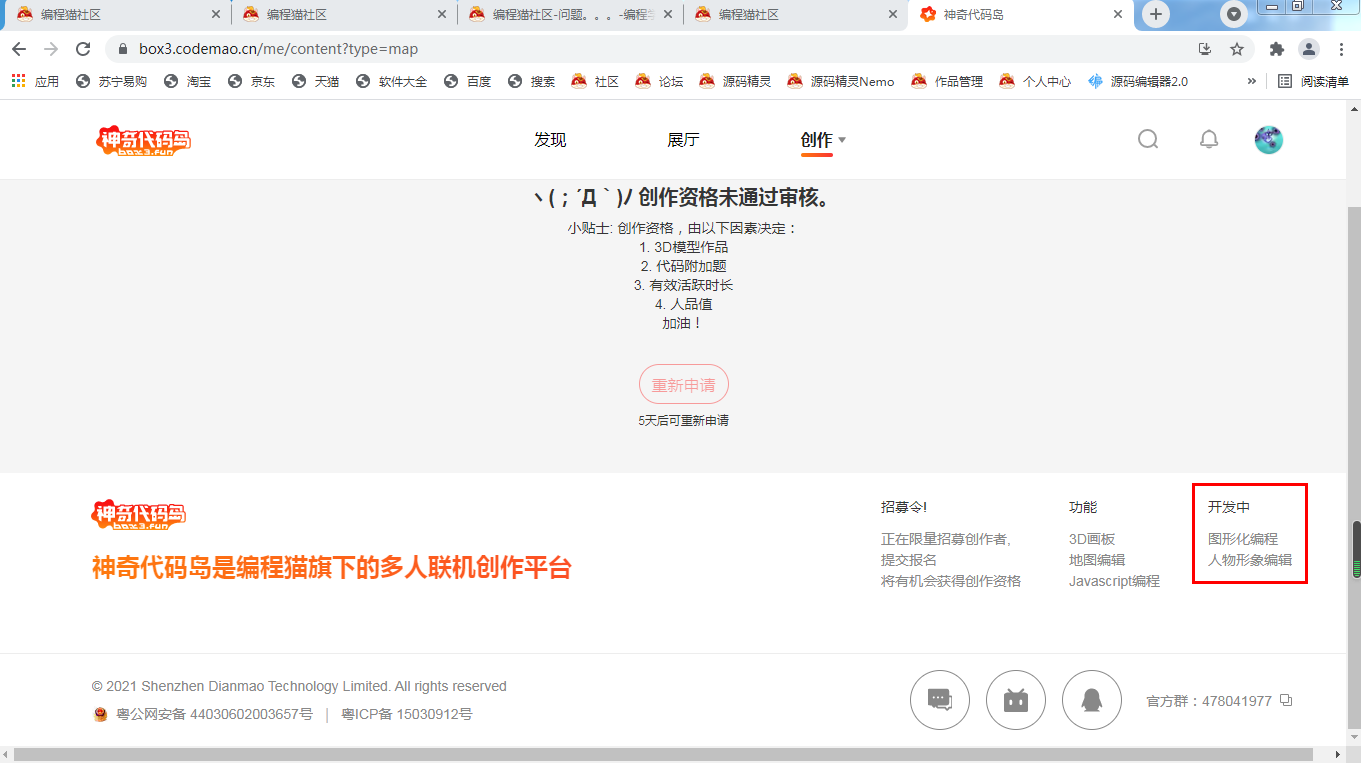Click the 5天后可重新申请 notice text
This screenshot has height=763, width=1361.
pos(684,421)
